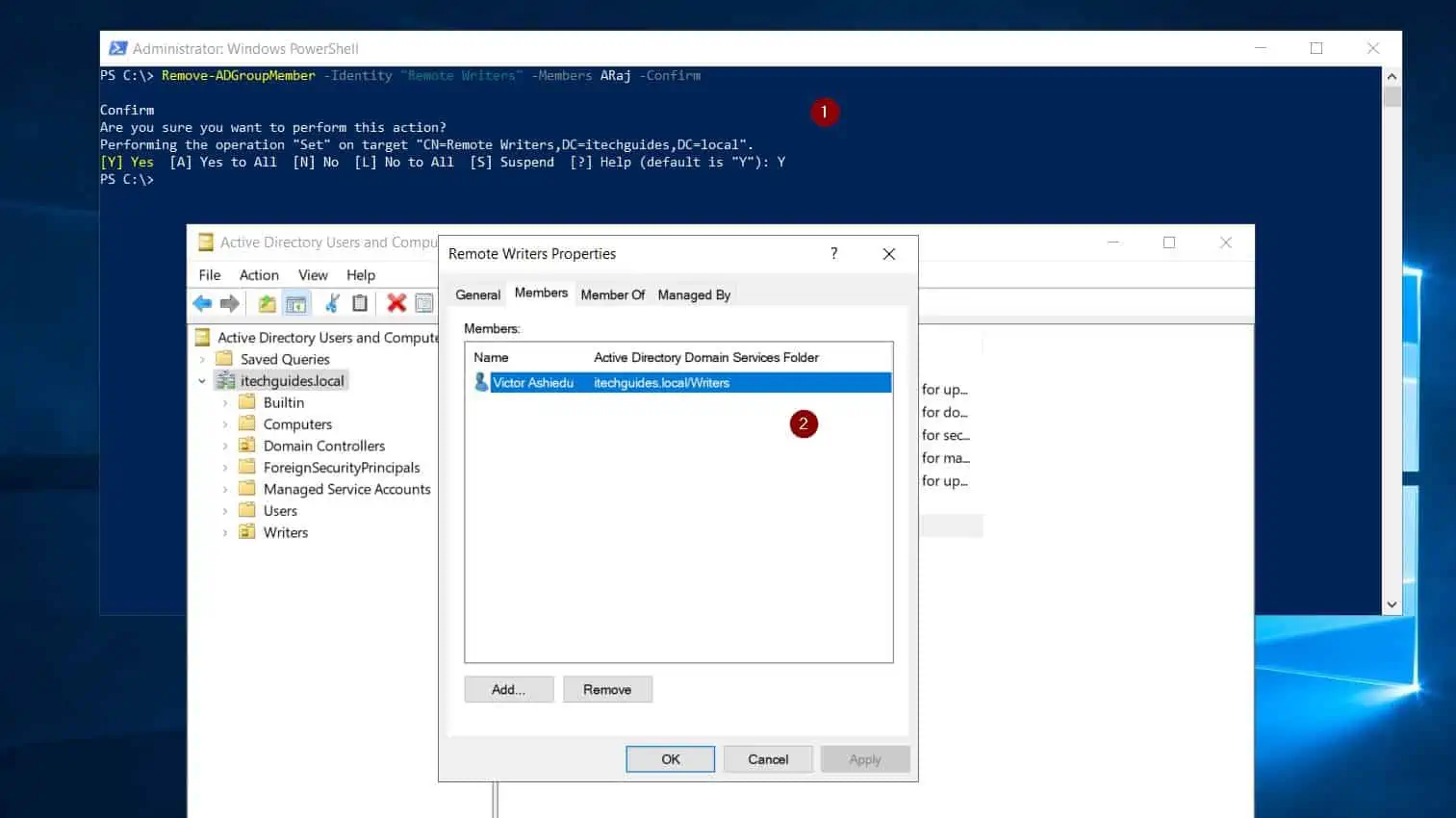Expand the Saved Queries folder
Viewport: 1456px width, 818px height.
202,360
